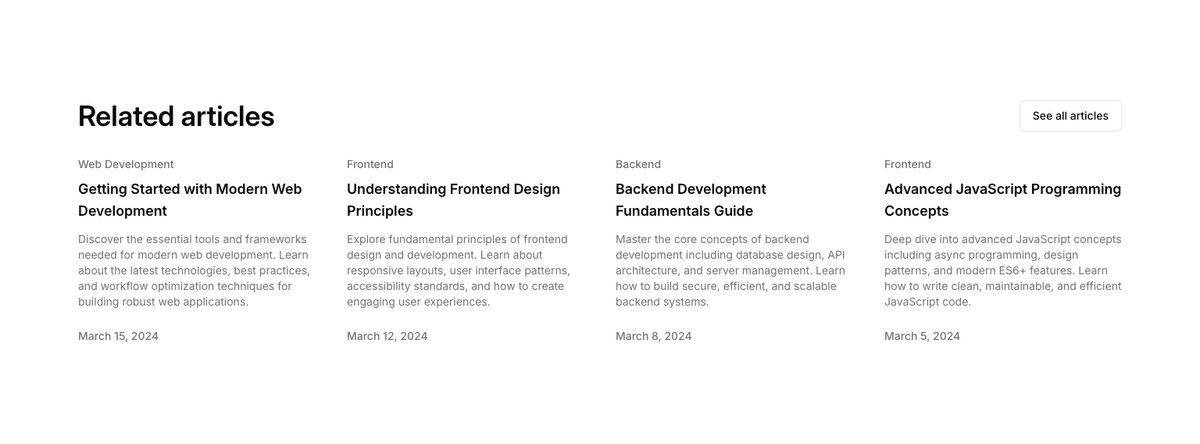
Task: Click the word 'Principles' in second article title
Action: click(380, 211)
